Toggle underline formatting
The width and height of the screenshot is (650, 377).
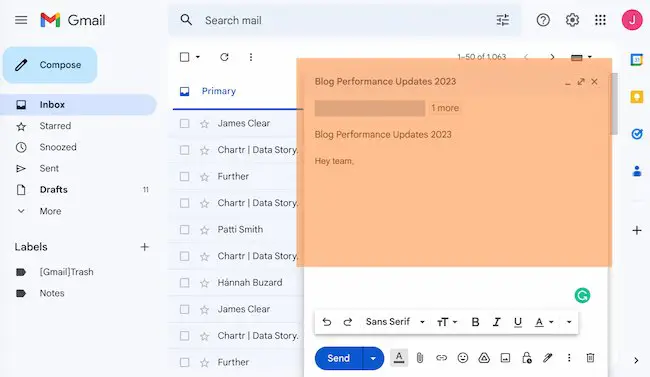tap(518, 322)
